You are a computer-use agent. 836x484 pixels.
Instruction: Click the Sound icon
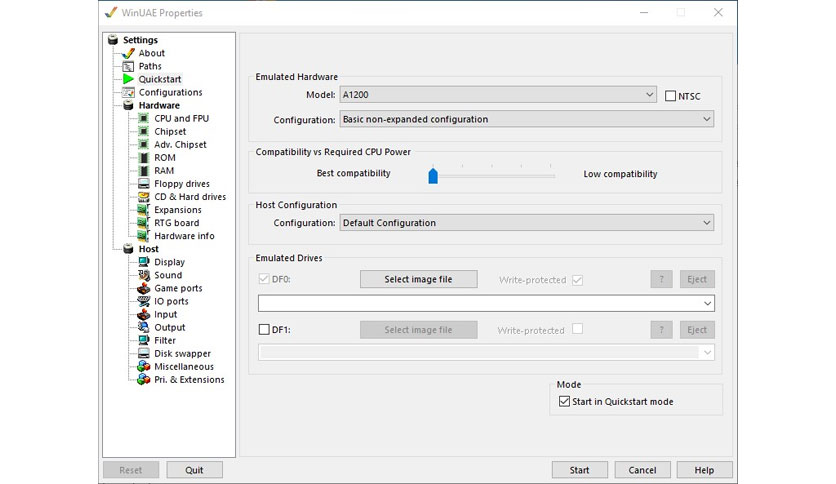(x=143, y=275)
